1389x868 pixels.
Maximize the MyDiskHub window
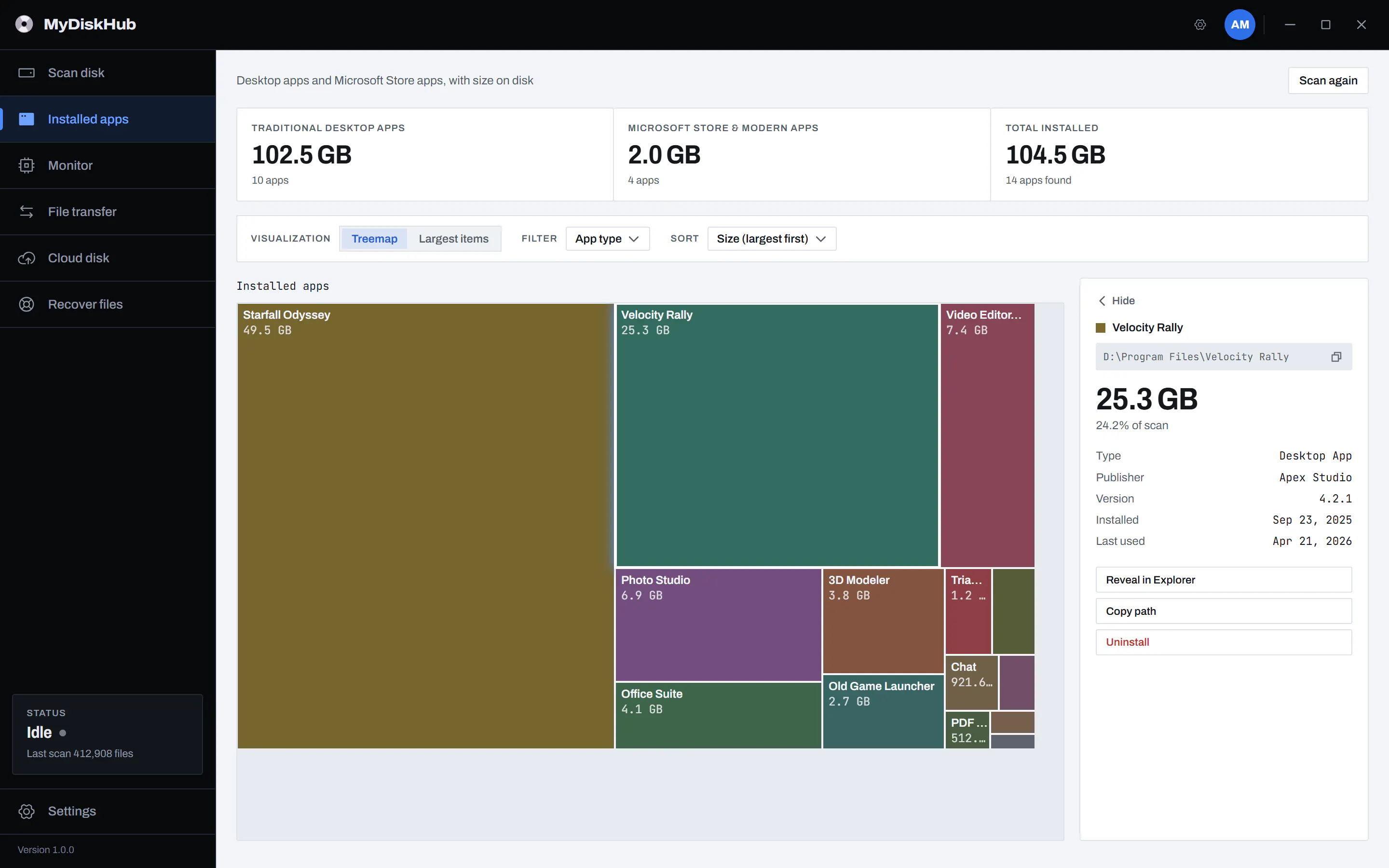[x=1325, y=25]
